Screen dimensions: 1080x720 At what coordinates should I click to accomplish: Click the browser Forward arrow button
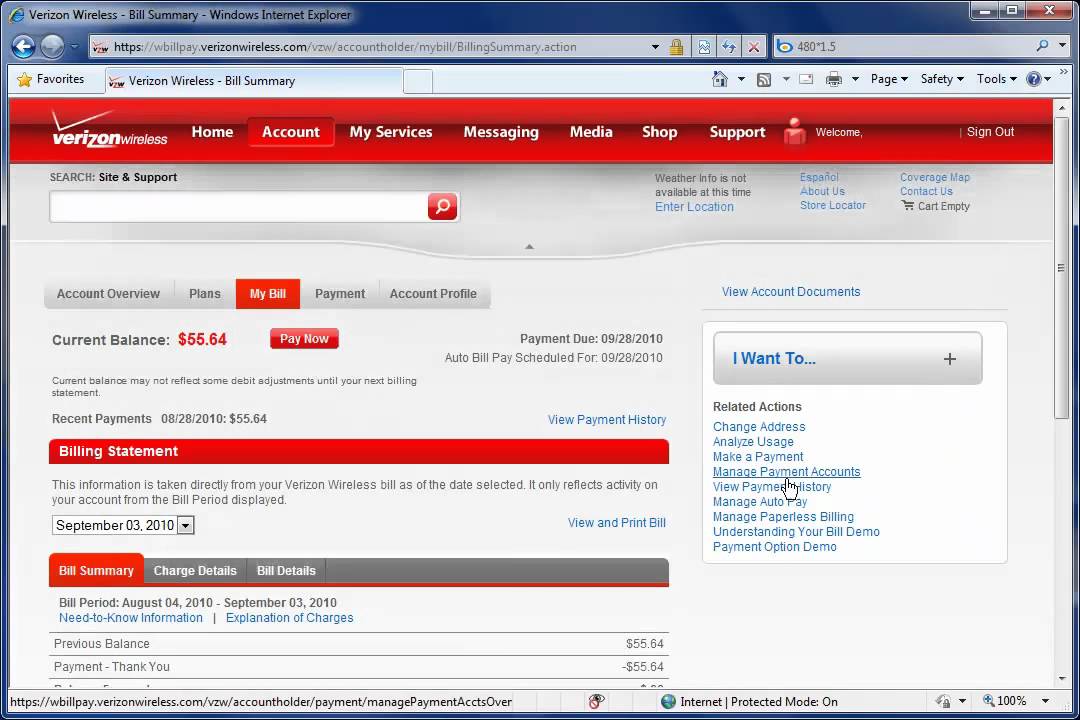[52, 47]
